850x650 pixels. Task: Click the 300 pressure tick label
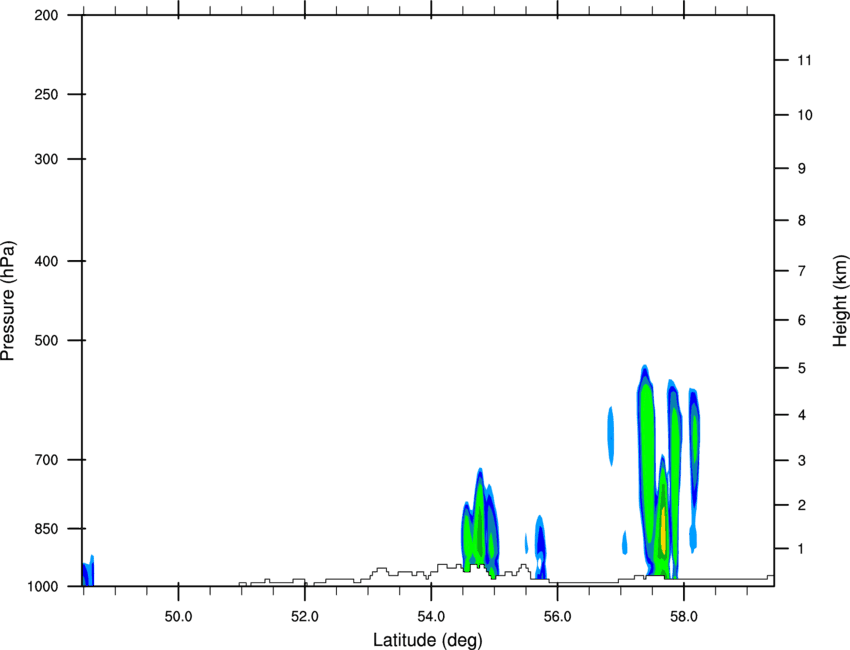(x=46, y=159)
